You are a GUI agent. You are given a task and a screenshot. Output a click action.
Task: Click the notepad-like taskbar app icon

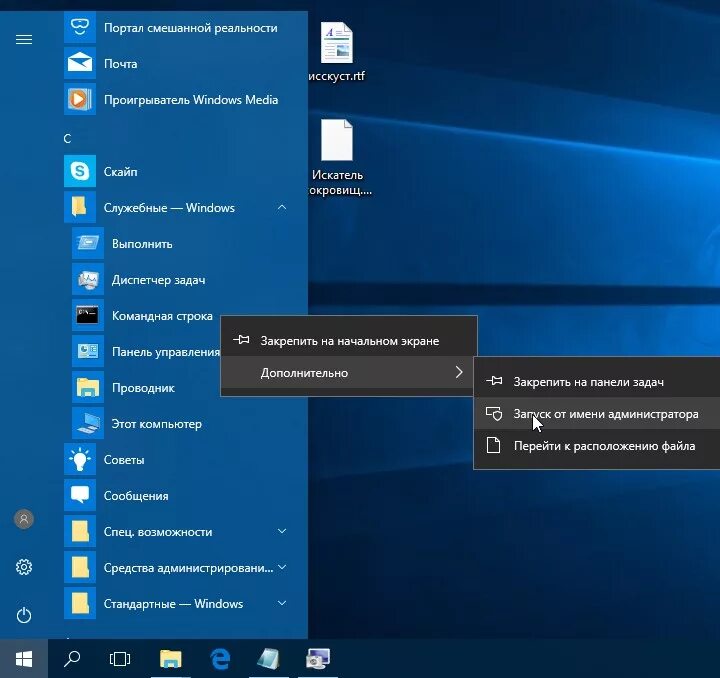269,659
